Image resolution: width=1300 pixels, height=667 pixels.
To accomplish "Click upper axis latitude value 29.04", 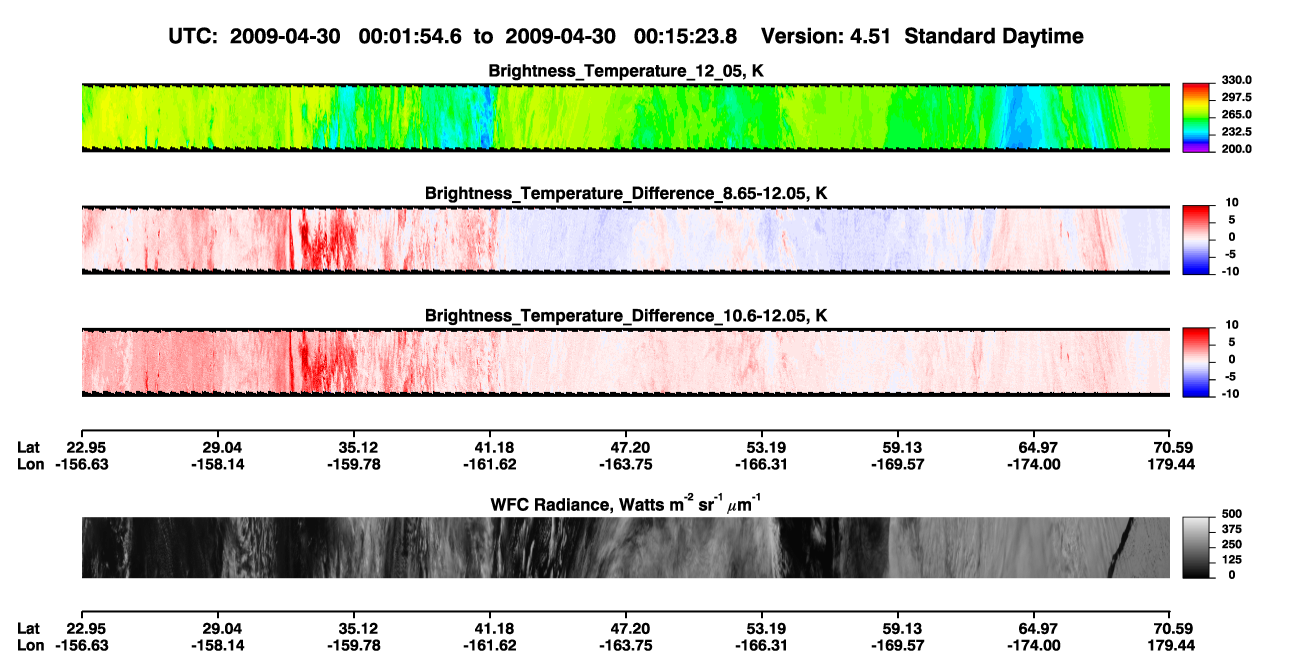I will [x=222, y=447].
